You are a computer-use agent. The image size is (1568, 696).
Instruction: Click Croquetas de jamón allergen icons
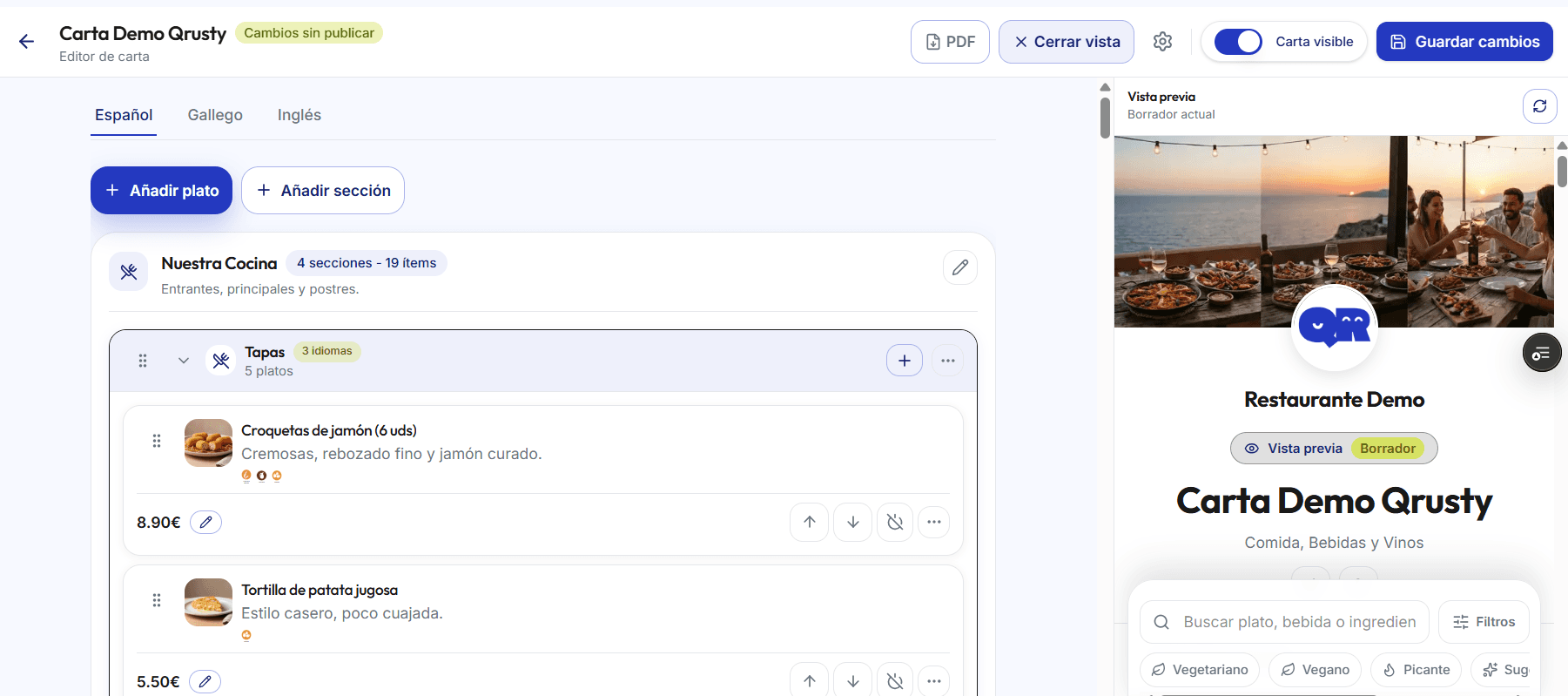261,476
